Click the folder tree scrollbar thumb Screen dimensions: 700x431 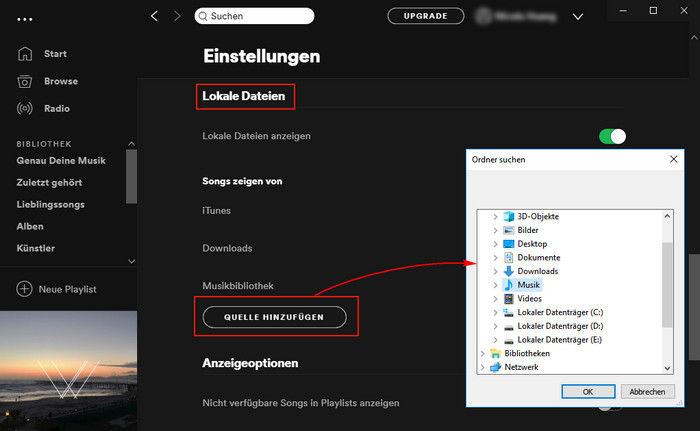pyautogui.click(x=667, y=285)
